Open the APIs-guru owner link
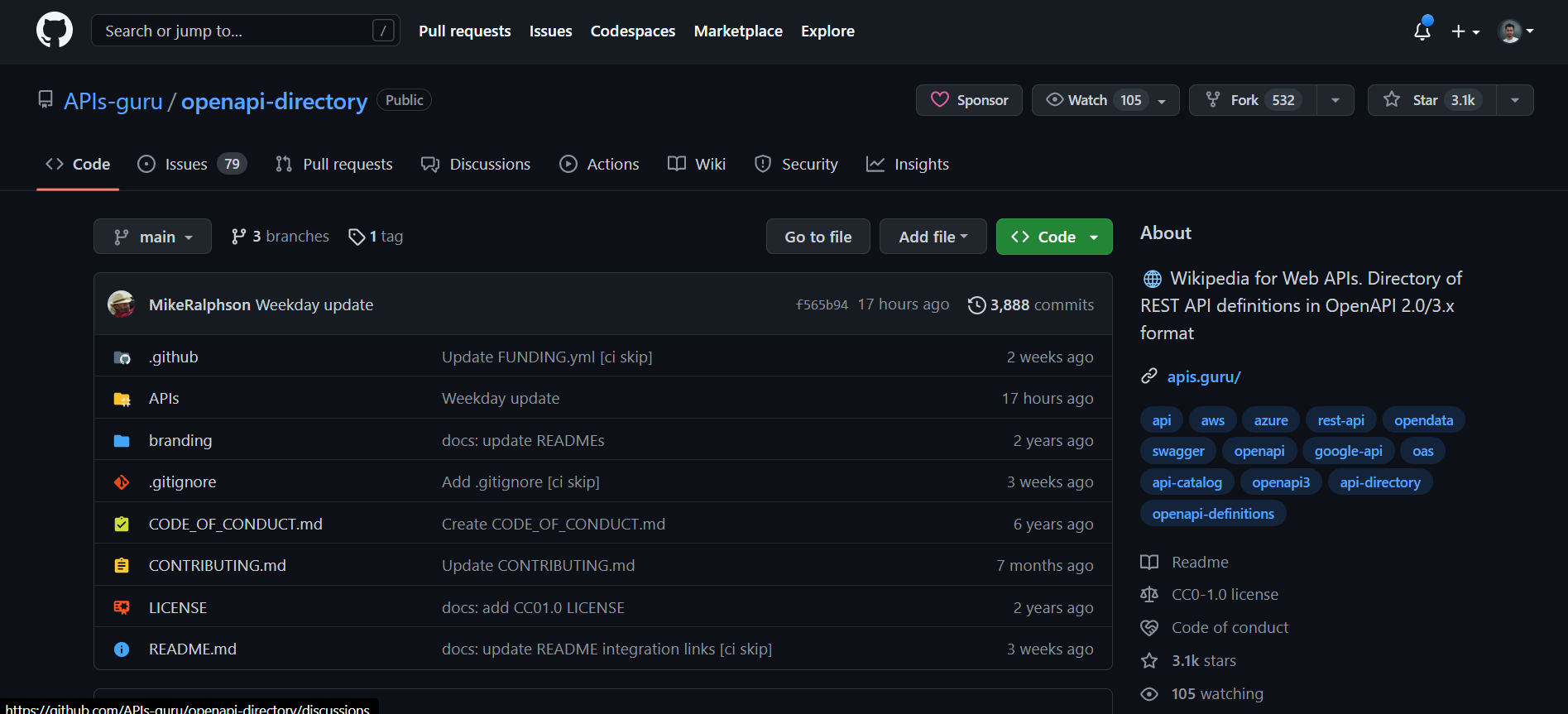The image size is (1568, 714). (x=113, y=101)
